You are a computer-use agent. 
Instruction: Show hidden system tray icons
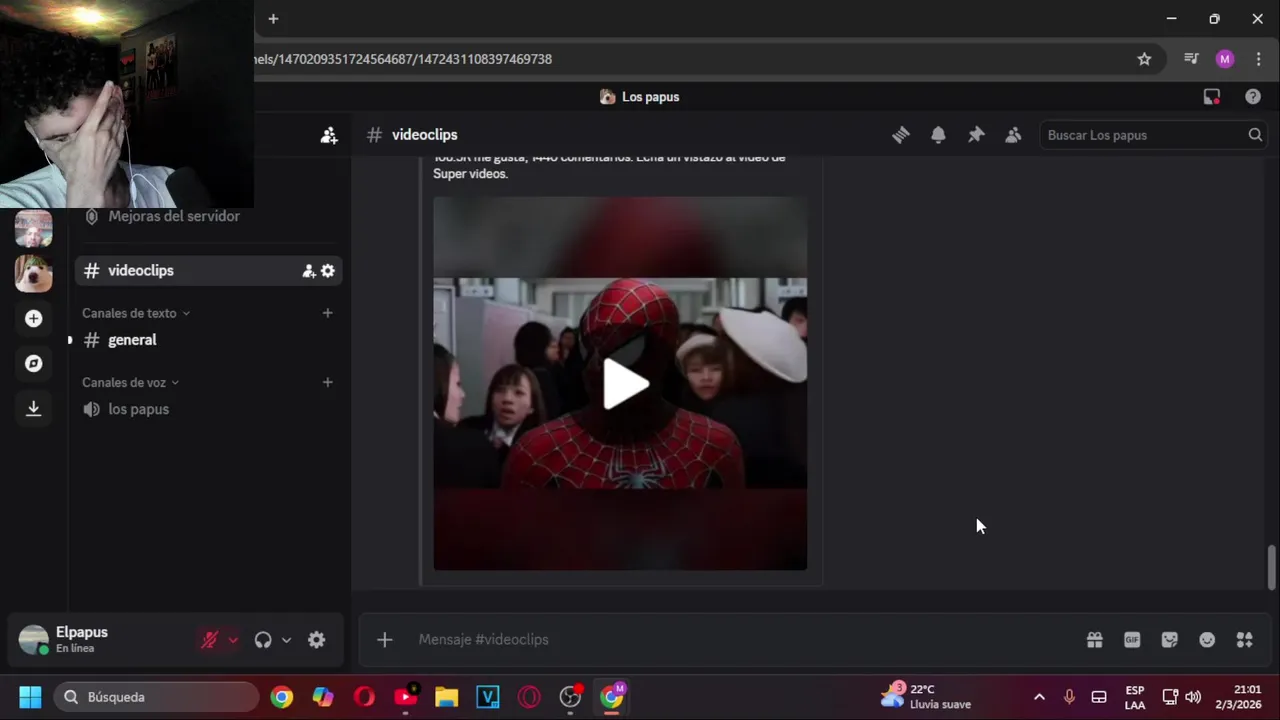point(1039,697)
